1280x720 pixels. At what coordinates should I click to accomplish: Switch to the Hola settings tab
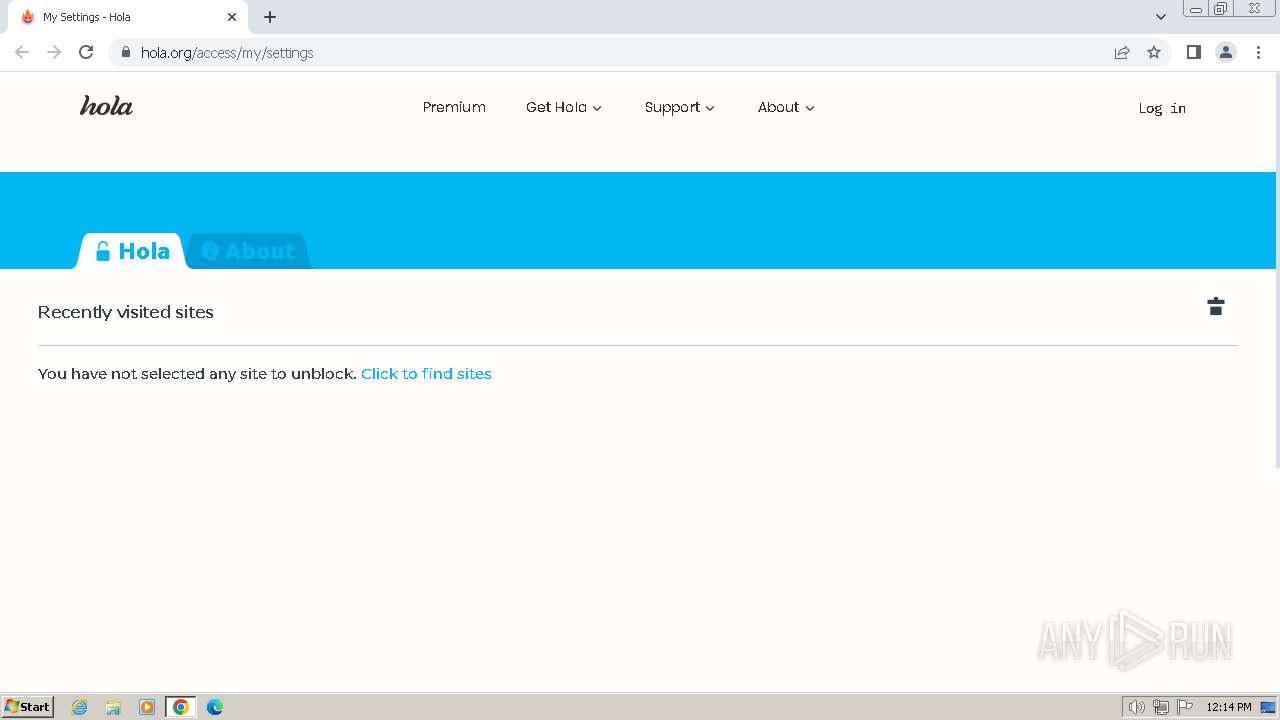tap(132, 251)
